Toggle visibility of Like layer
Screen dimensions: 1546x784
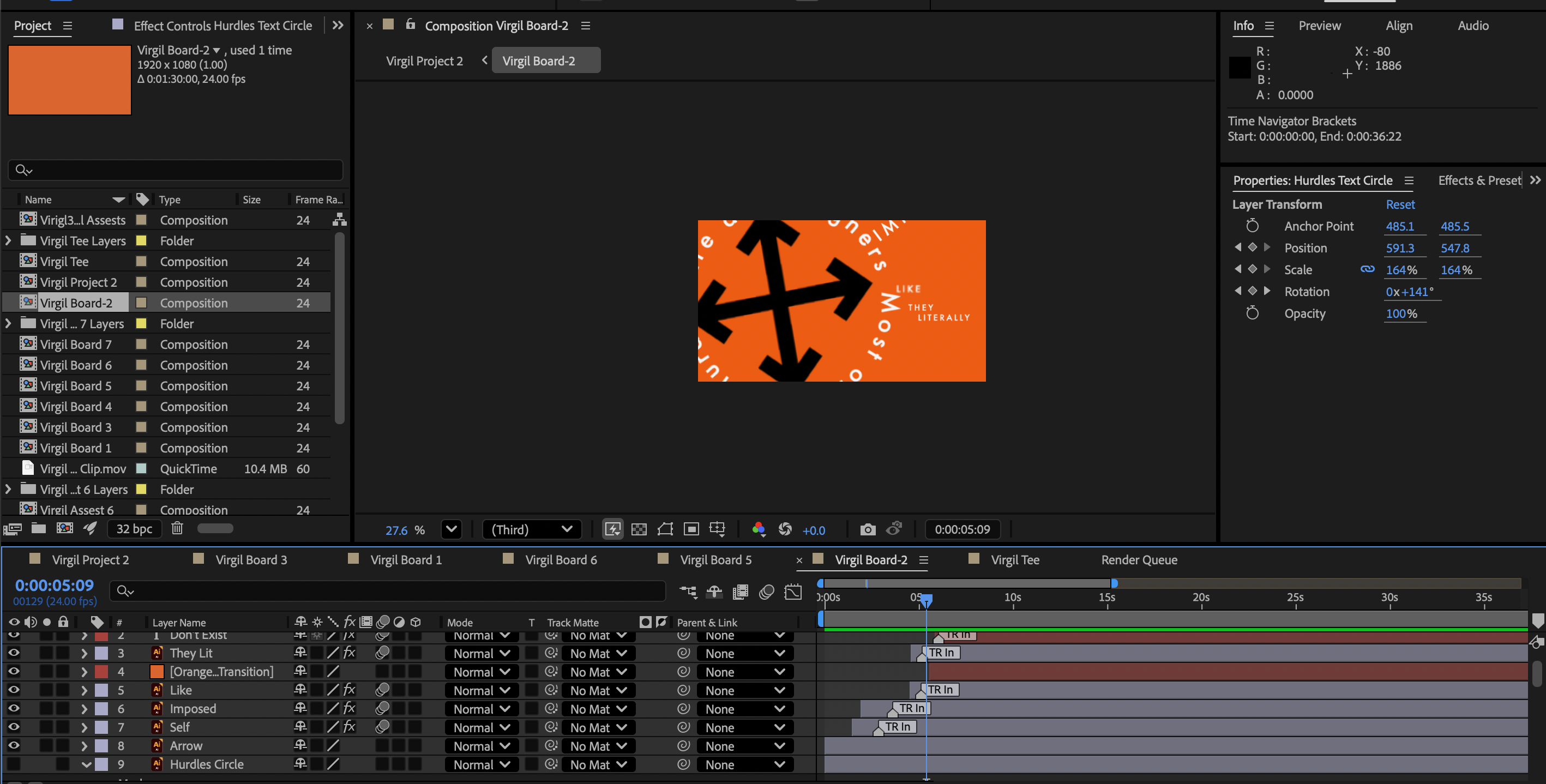click(14, 690)
